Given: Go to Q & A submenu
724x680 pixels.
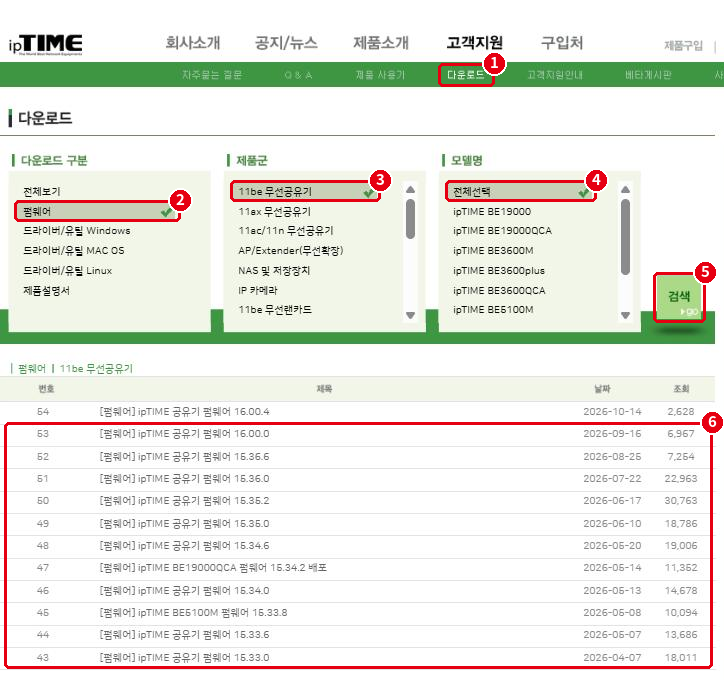Looking at the screenshot, I should tap(298, 75).
